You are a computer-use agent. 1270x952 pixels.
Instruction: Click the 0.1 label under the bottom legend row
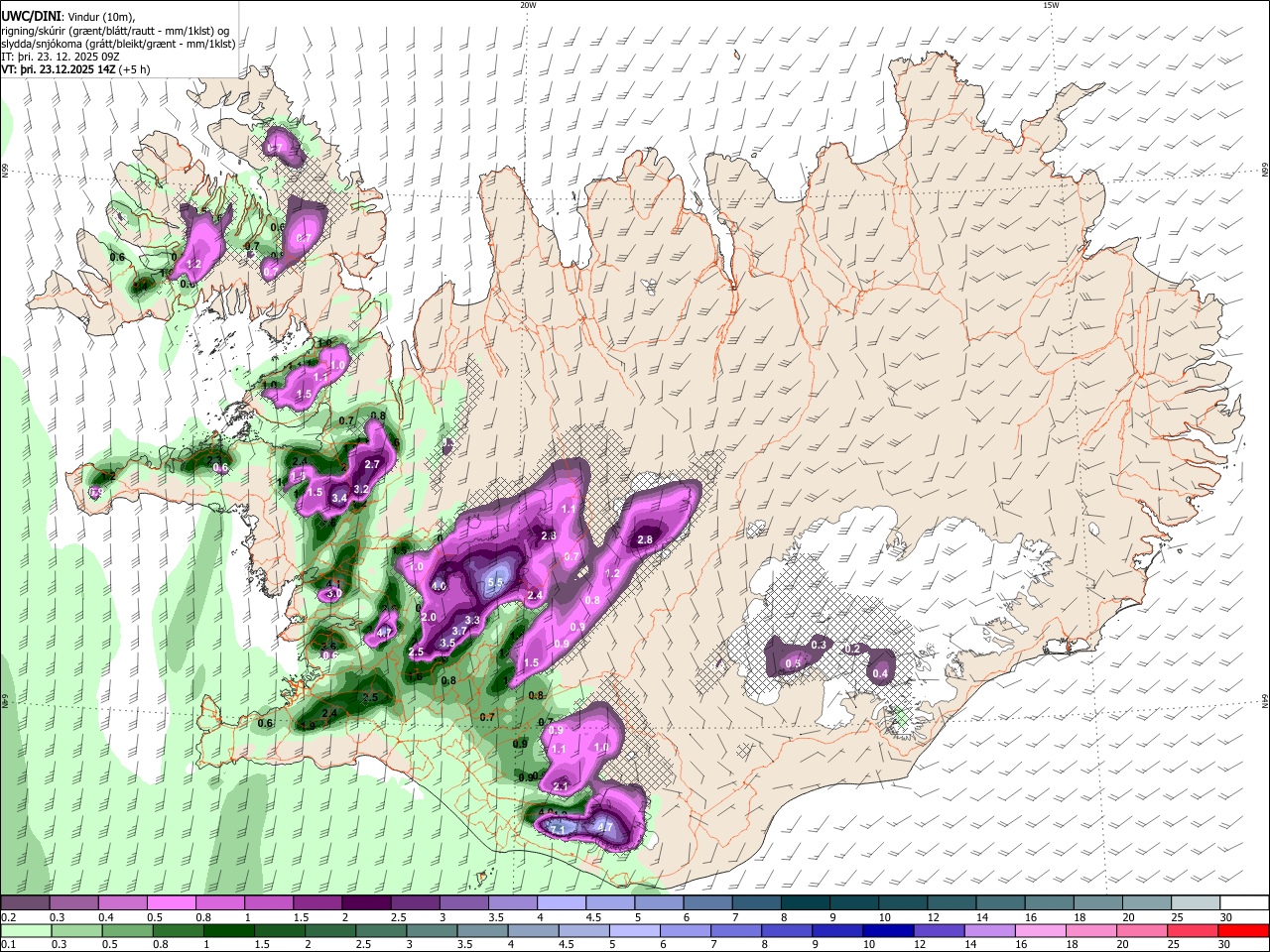8,944
